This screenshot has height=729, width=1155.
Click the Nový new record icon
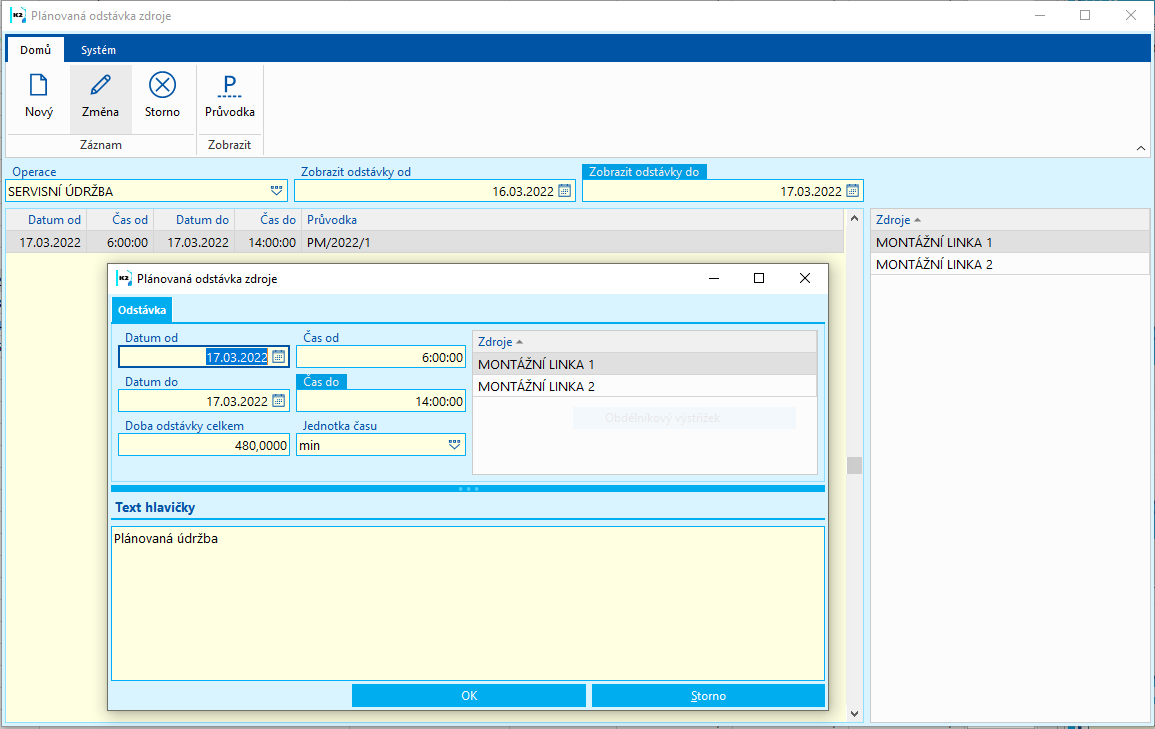pos(39,86)
